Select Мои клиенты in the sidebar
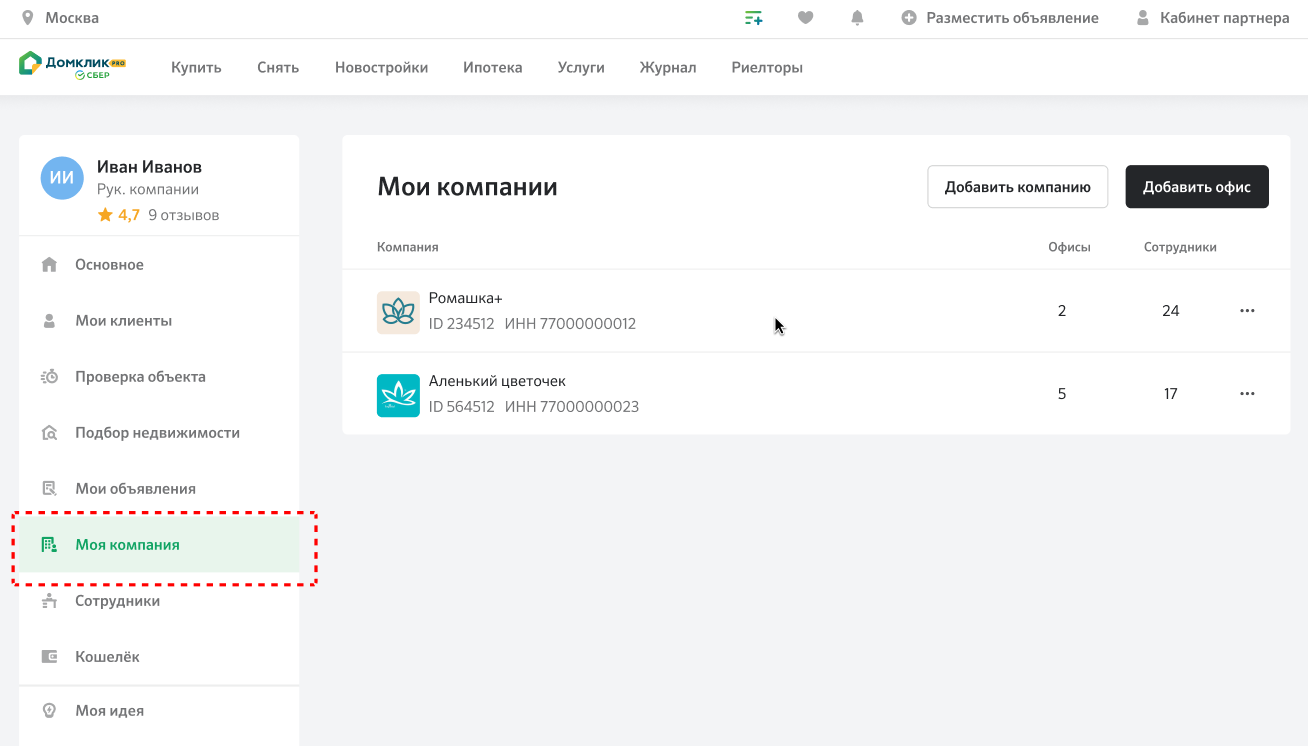 pos(159,321)
